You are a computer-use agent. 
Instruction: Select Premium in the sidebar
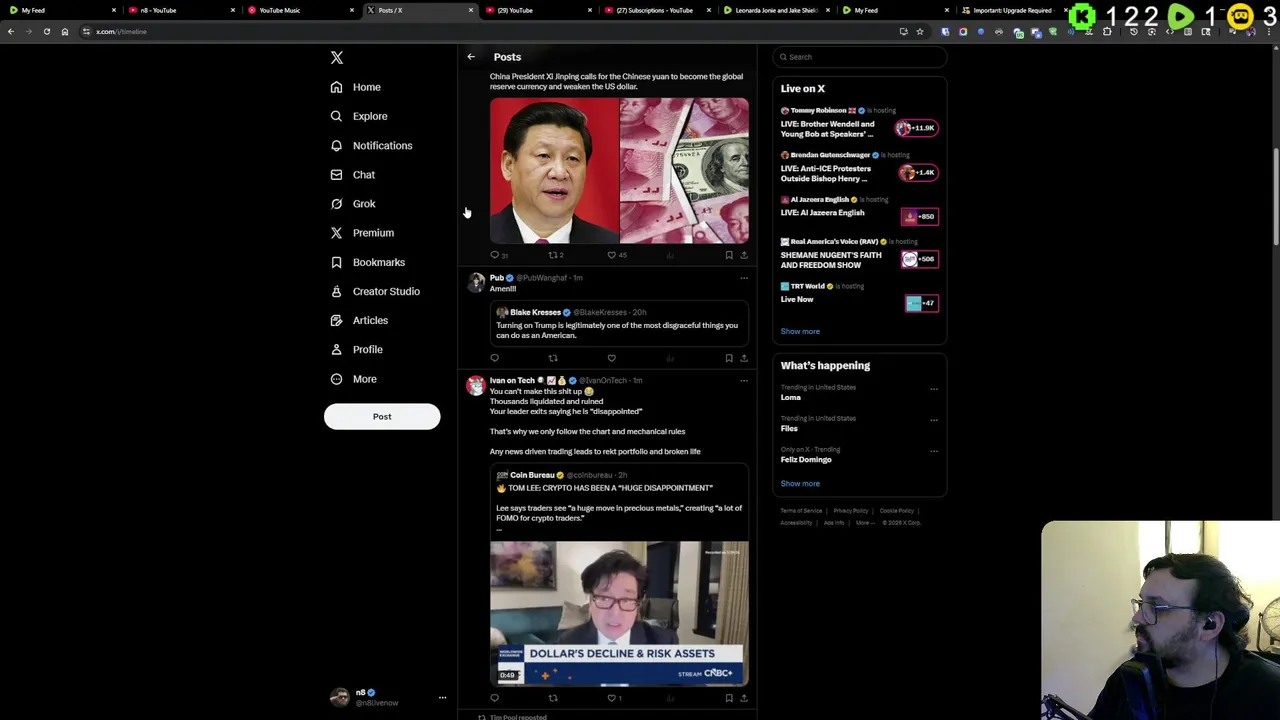(x=362, y=233)
